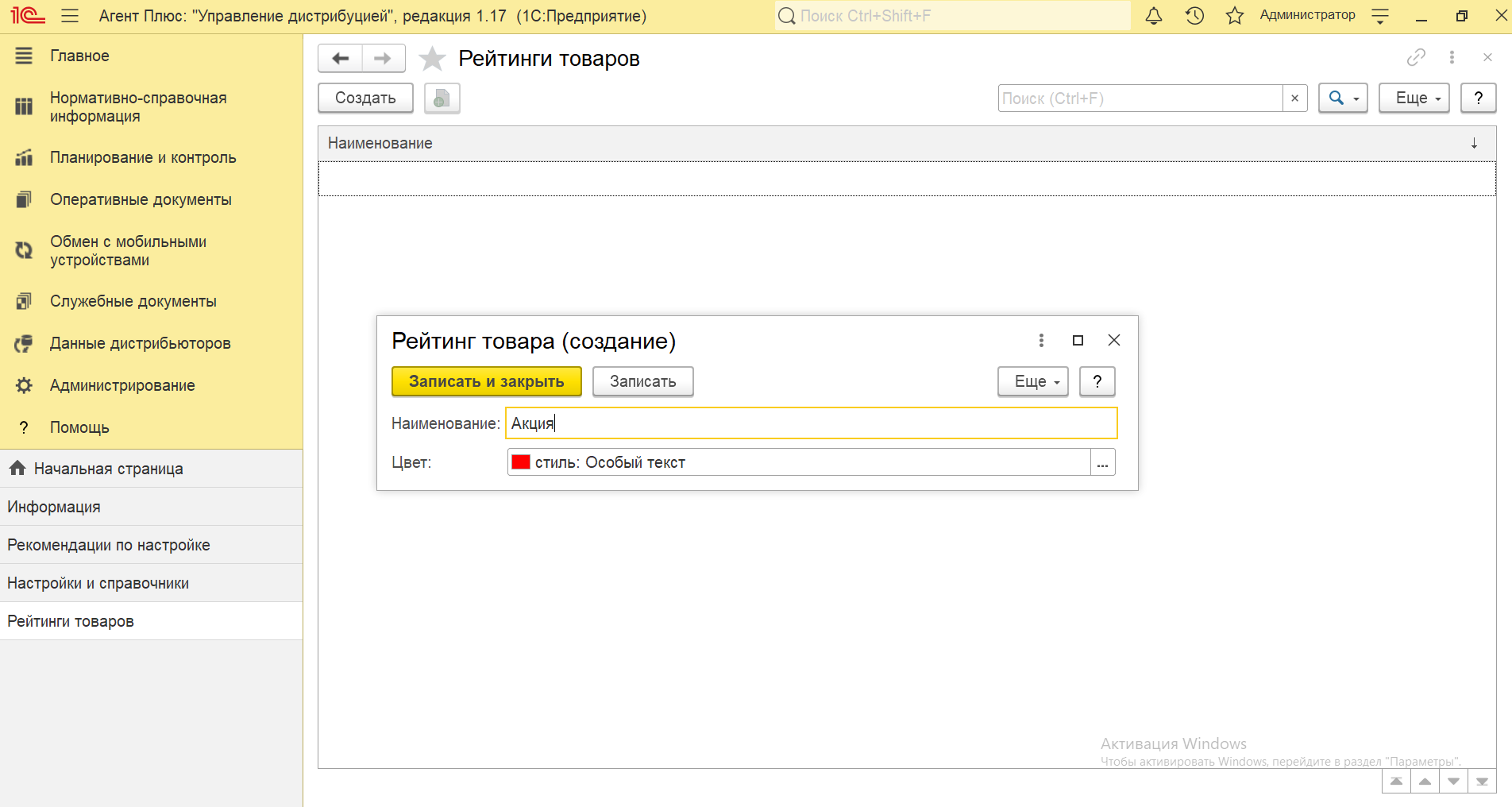Move up one row in list
The image size is (1512, 807).
[x=1425, y=782]
